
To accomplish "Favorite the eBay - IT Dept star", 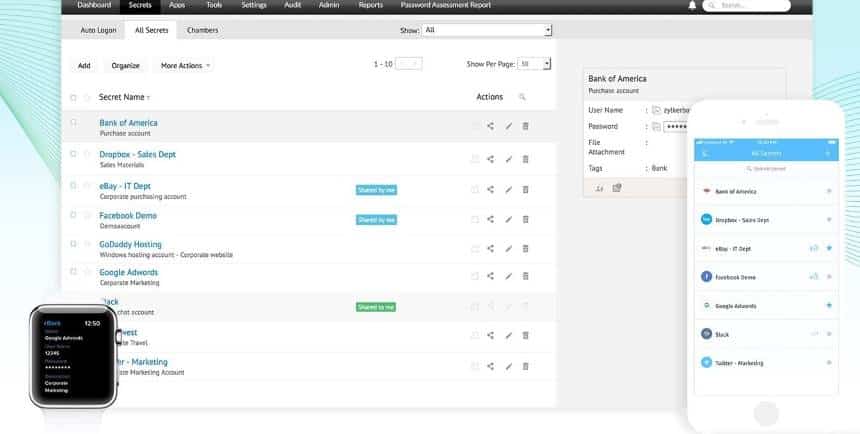I will coord(87,185).
